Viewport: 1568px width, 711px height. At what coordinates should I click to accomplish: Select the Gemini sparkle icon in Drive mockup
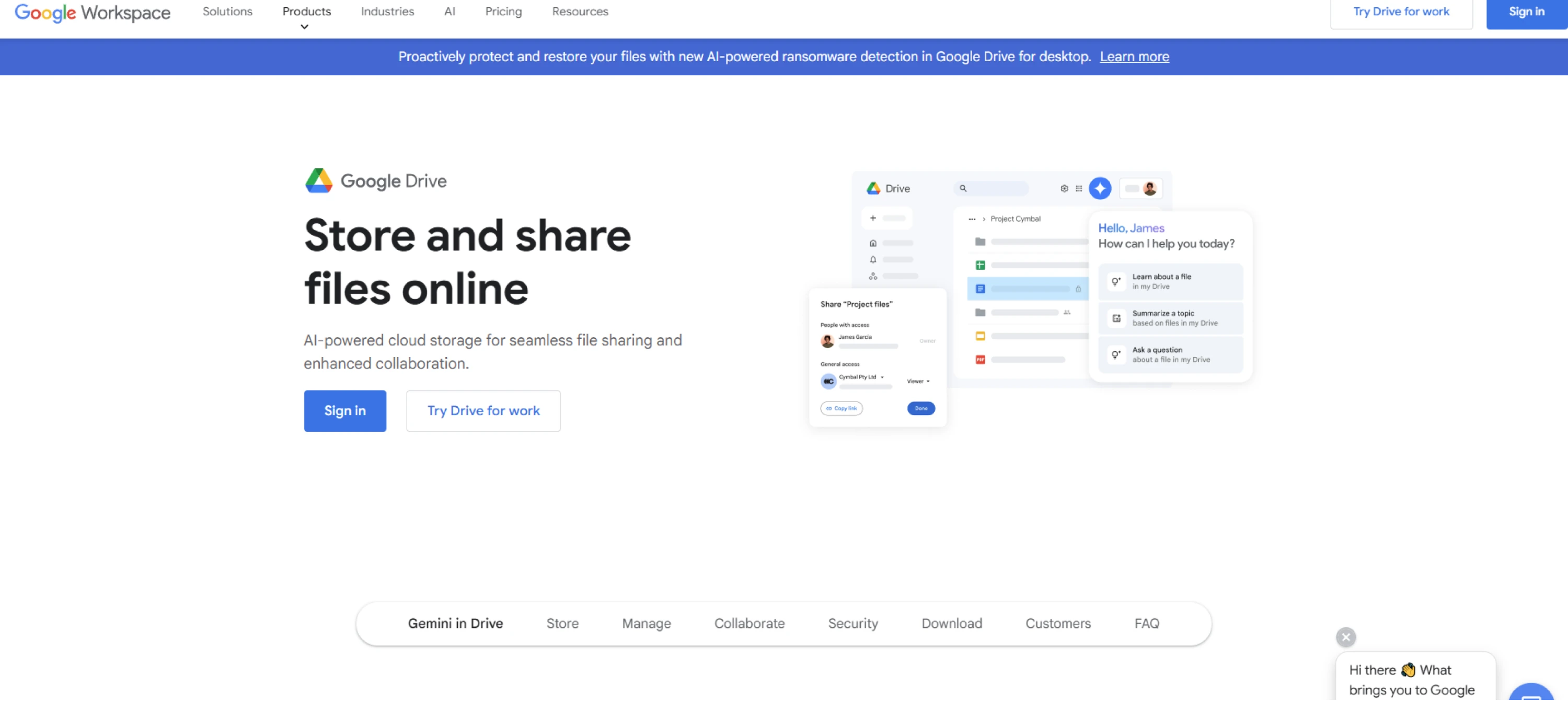click(x=1101, y=188)
